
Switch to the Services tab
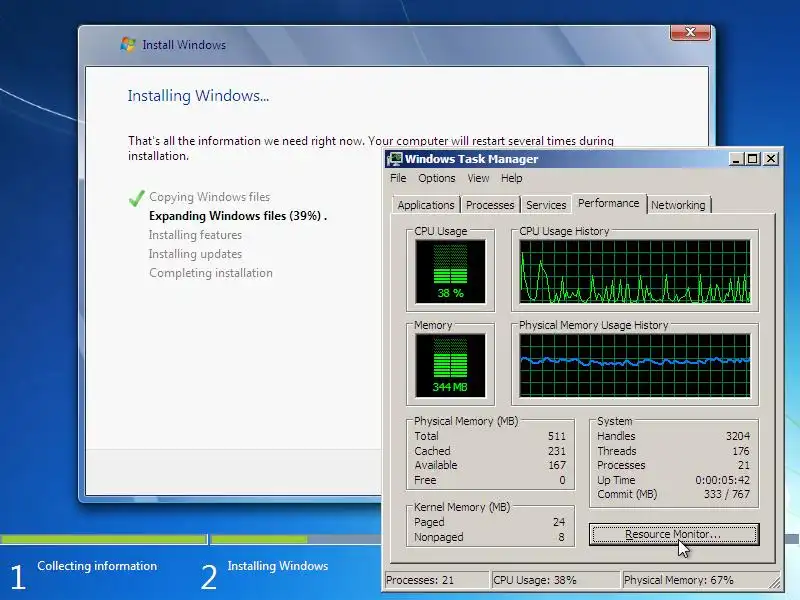click(x=546, y=205)
